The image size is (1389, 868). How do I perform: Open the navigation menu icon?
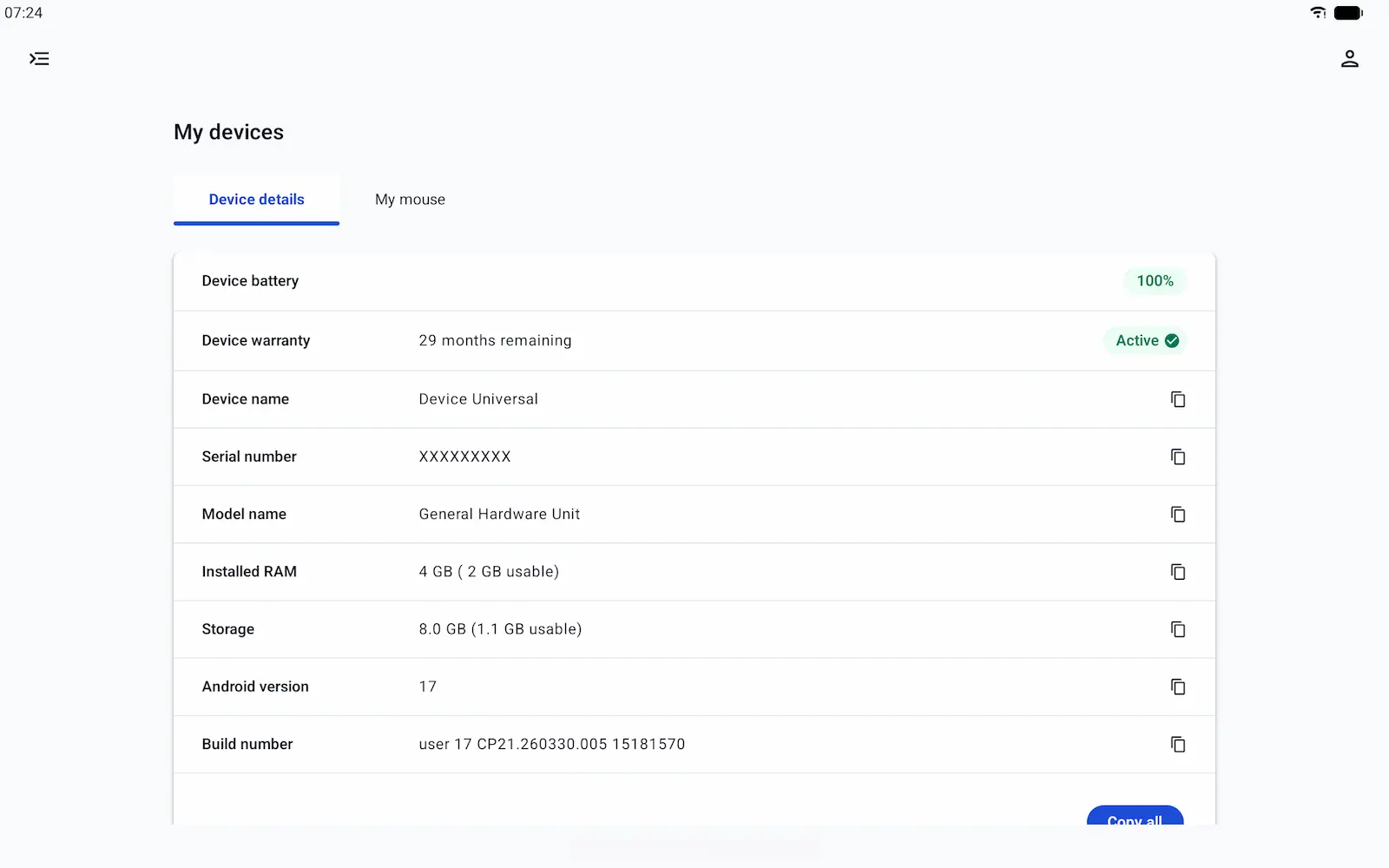[39, 59]
